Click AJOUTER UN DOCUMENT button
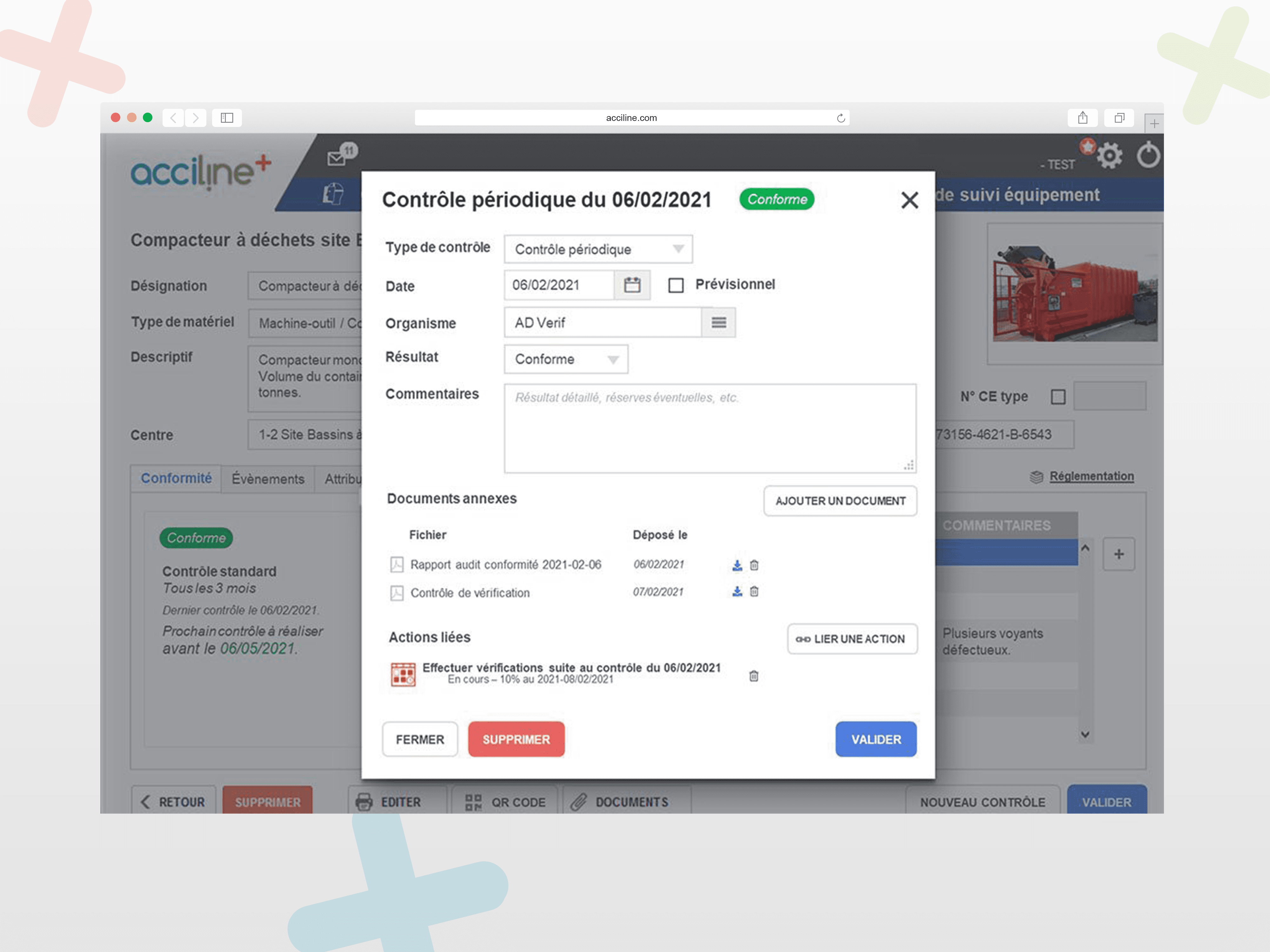 [840, 501]
